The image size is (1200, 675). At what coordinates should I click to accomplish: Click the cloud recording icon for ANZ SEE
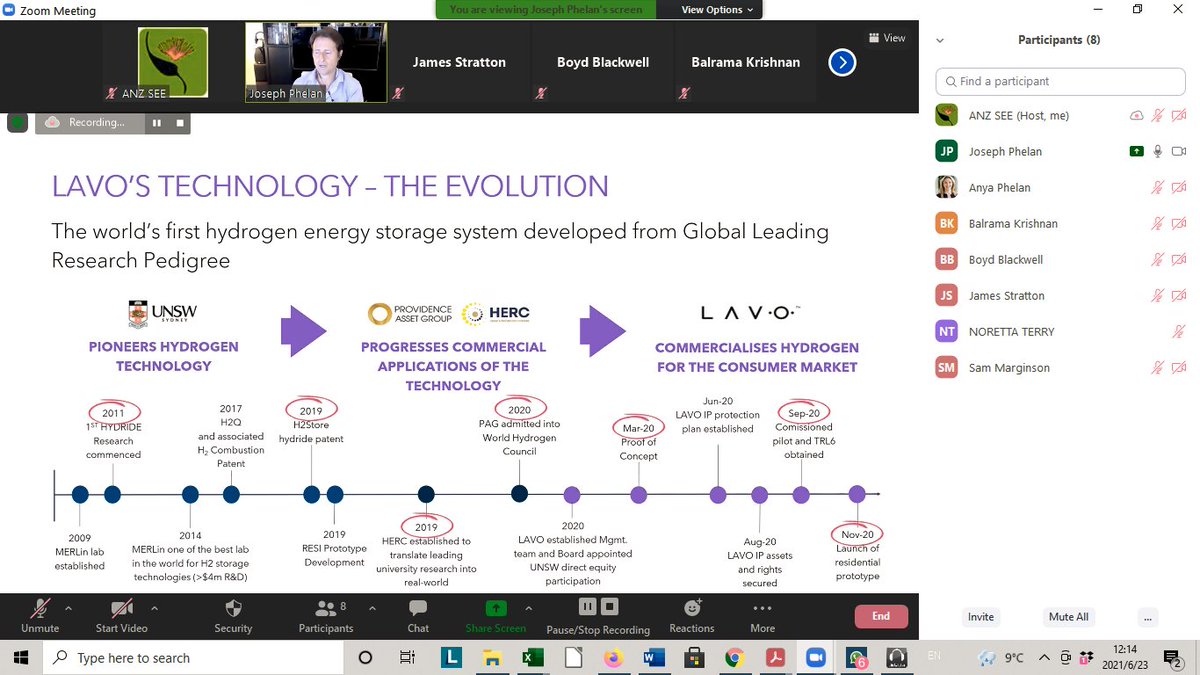click(1136, 116)
